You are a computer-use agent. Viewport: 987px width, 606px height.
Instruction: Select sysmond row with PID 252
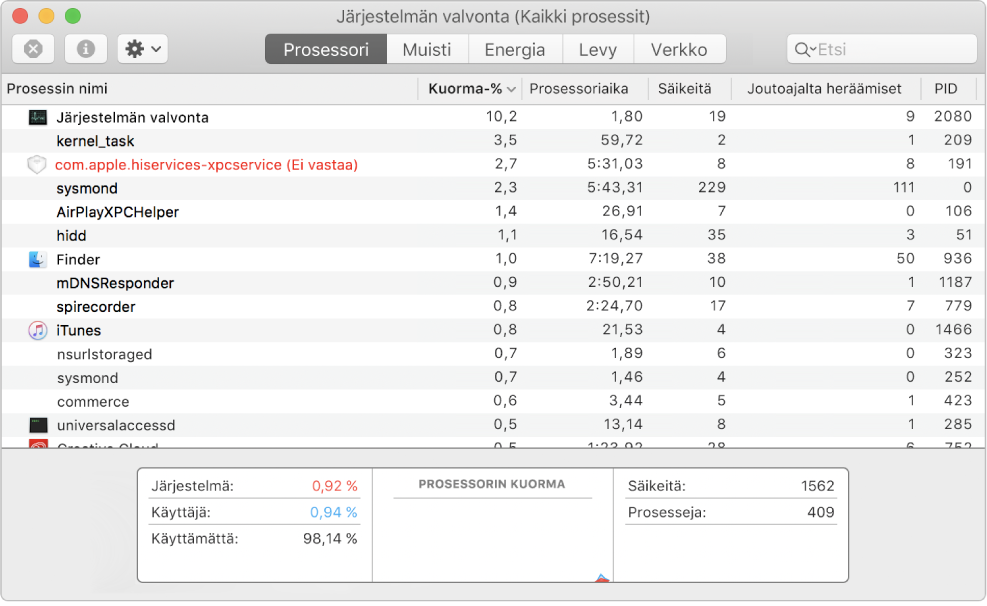tap(494, 378)
